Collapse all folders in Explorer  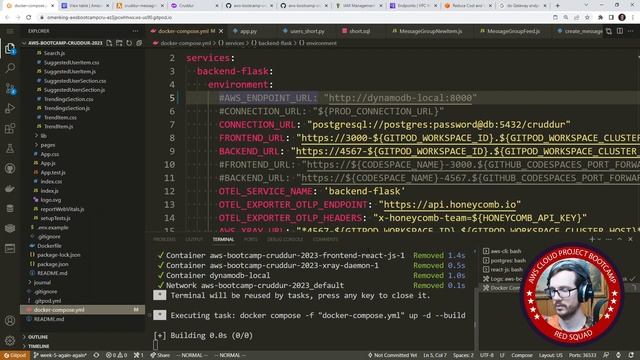pyautogui.click(x=139, y=43)
